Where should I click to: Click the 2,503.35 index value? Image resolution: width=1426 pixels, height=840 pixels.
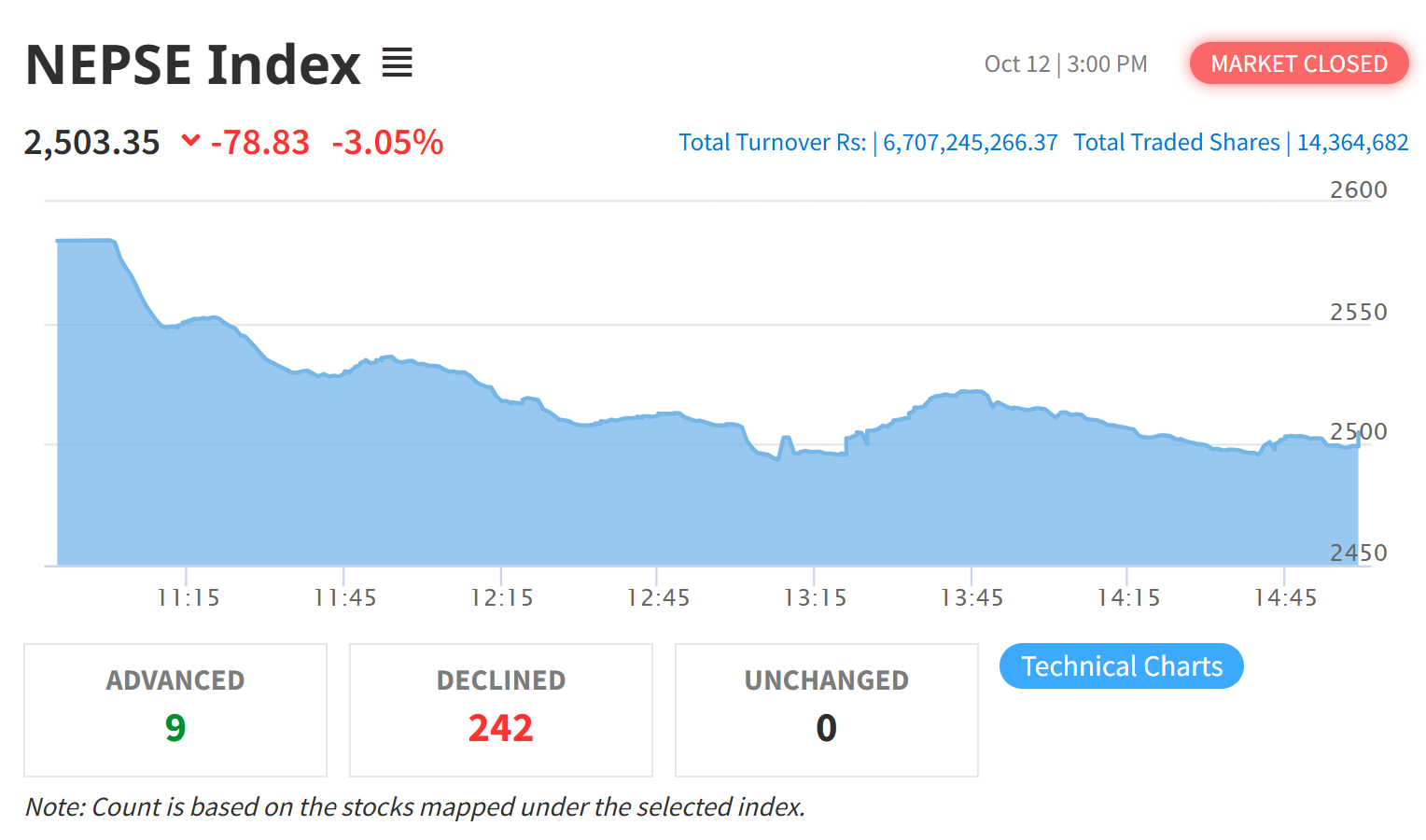[91, 143]
